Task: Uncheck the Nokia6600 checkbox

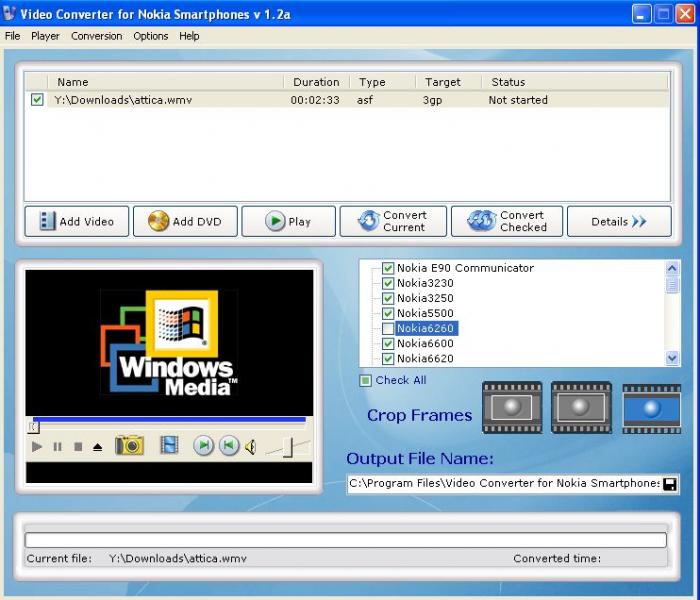Action: coord(388,343)
